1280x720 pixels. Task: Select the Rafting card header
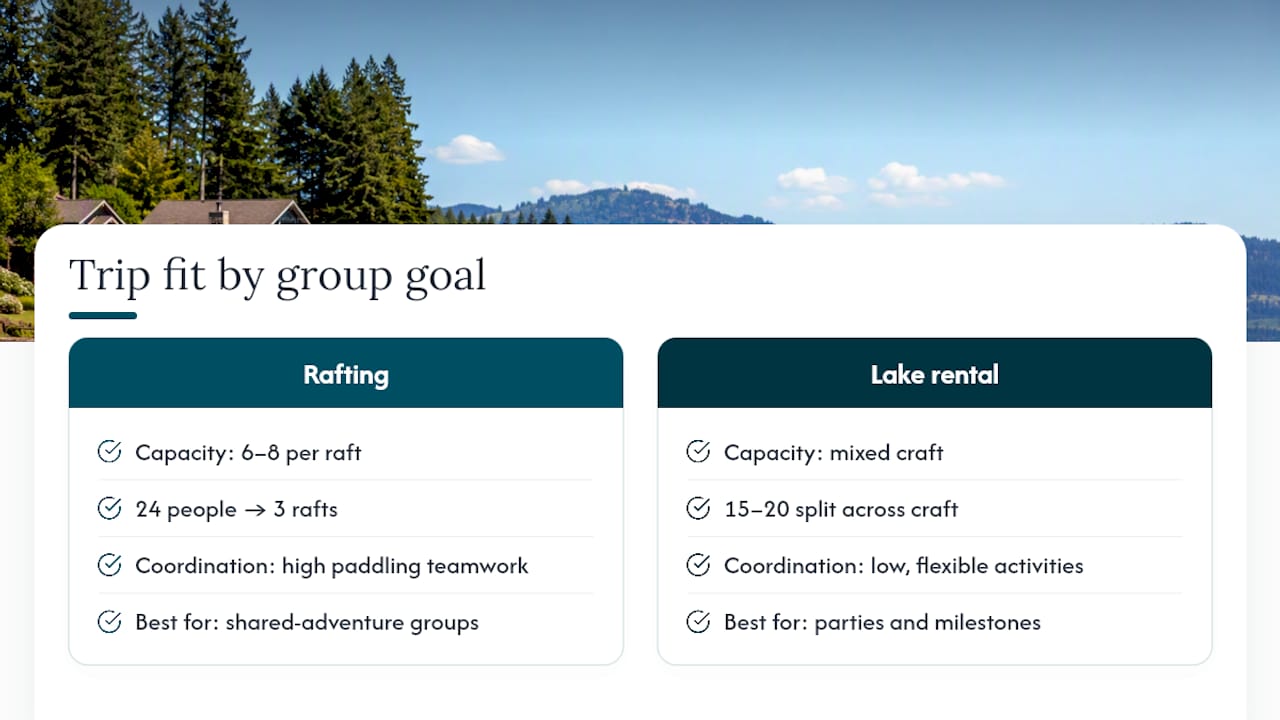click(346, 373)
